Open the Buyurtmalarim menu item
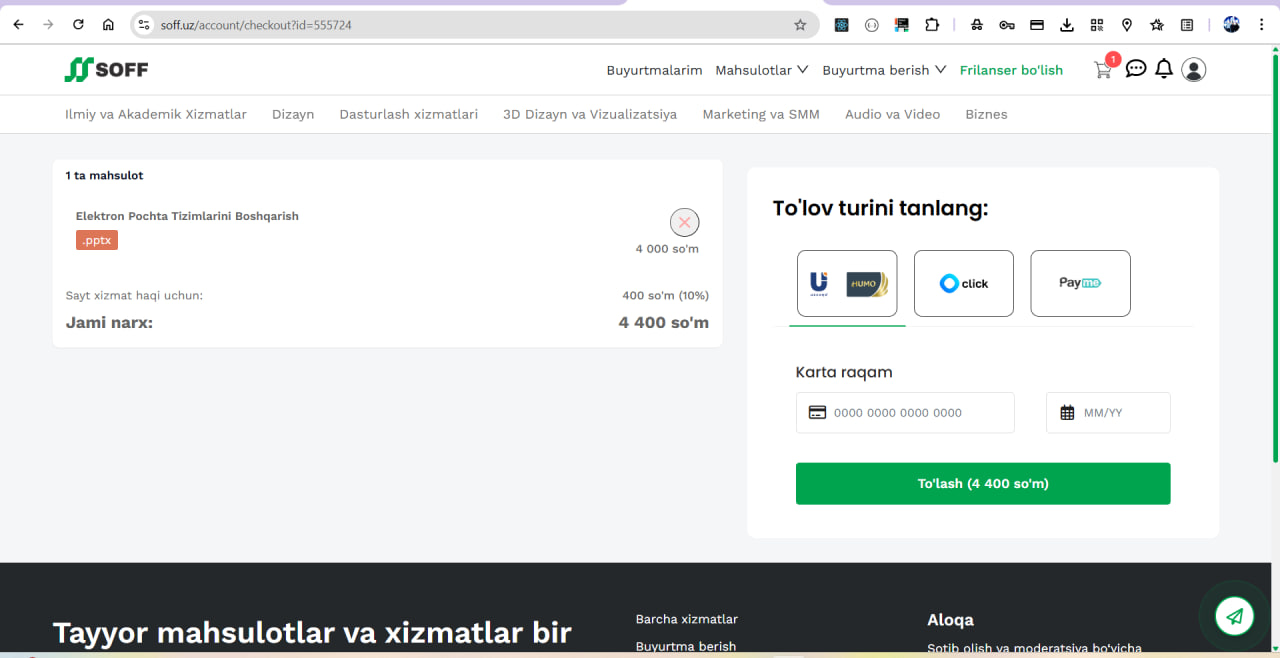Image resolution: width=1280 pixels, height=658 pixels. pos(654,70)
